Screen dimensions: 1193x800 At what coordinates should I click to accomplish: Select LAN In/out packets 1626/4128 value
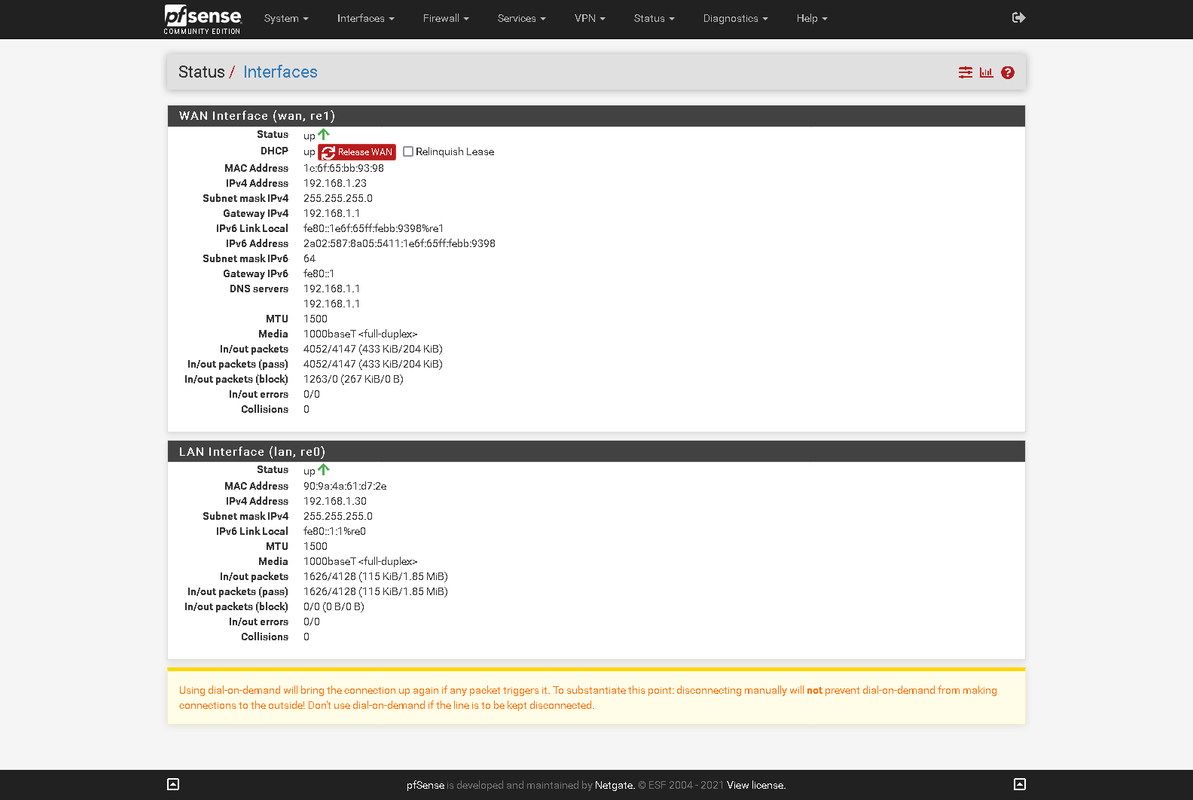click(375, 576)
